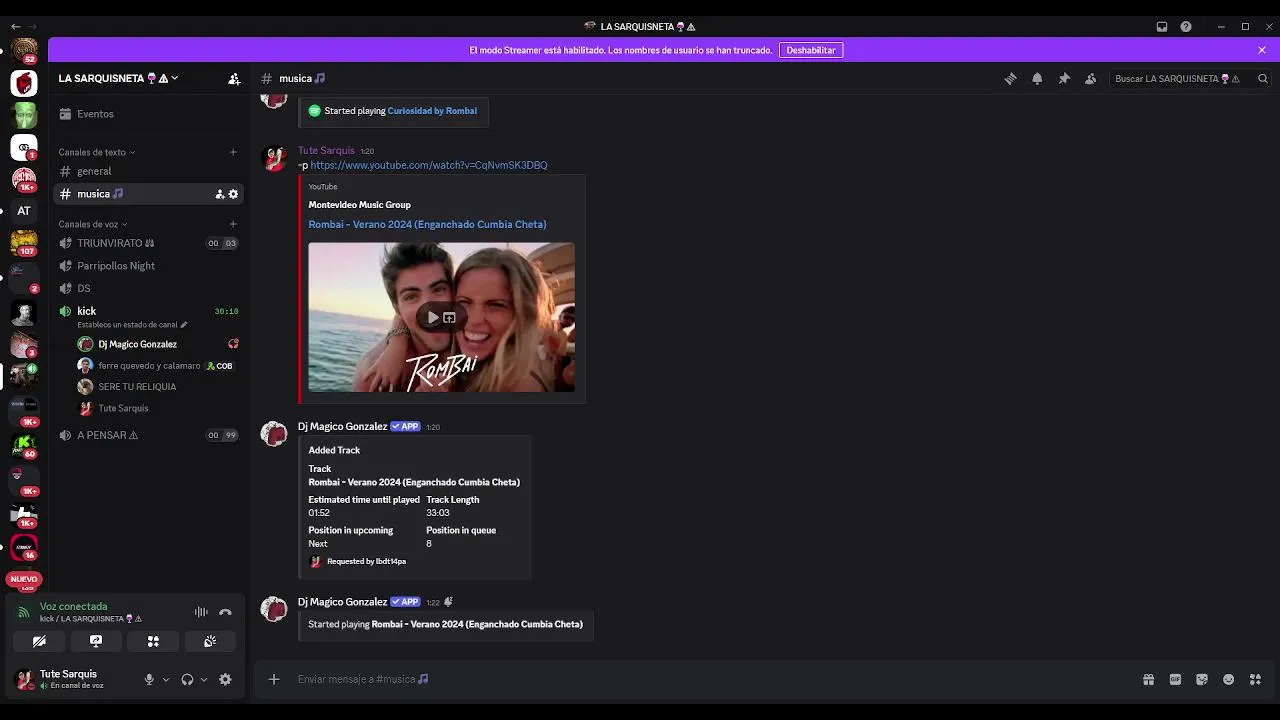The width and height of the screenshot is (1280, 720).
Task: Navigate back with the arrow
Action: coord(15,27)
